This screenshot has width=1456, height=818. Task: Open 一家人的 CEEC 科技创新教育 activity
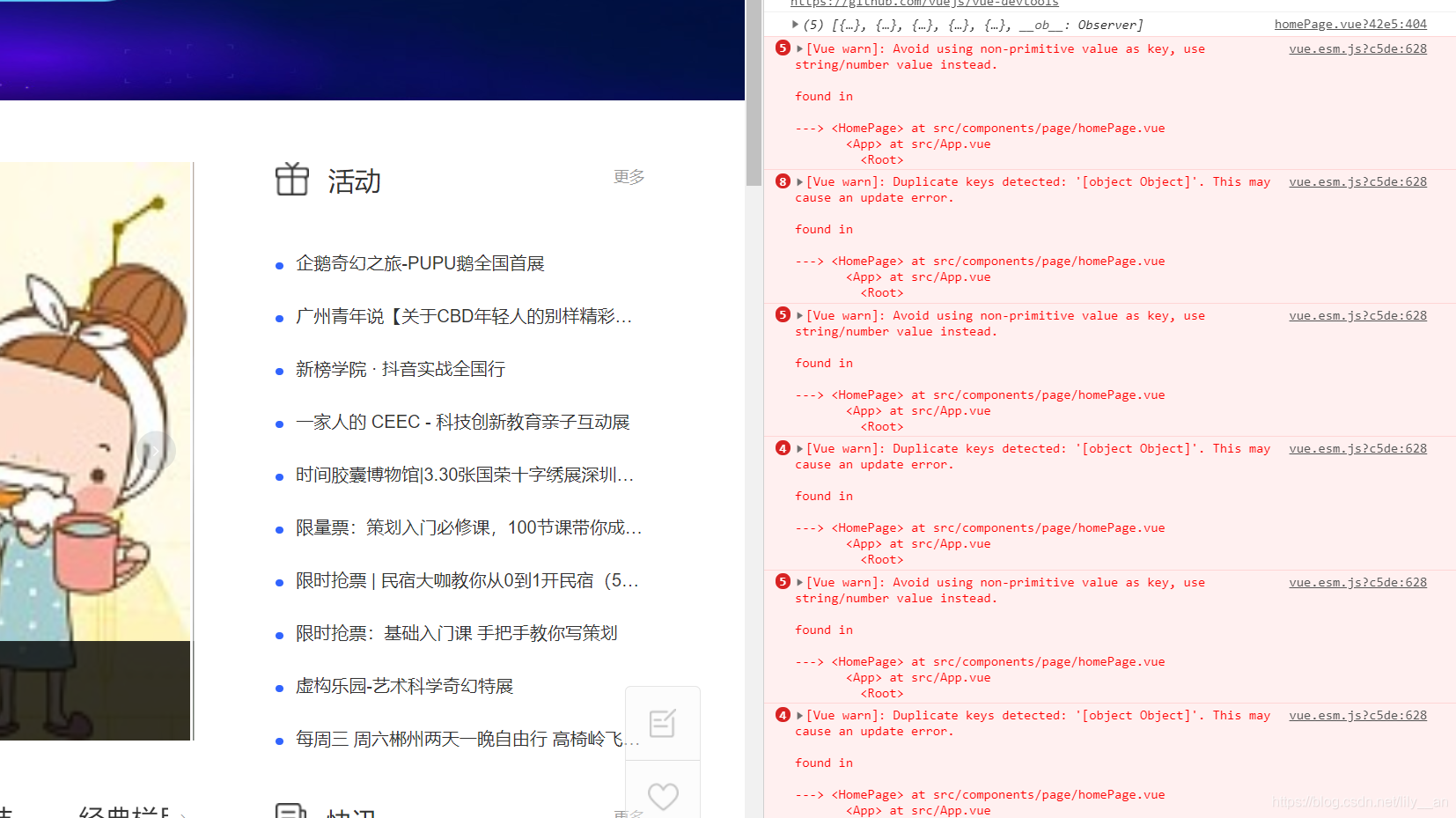463,422
